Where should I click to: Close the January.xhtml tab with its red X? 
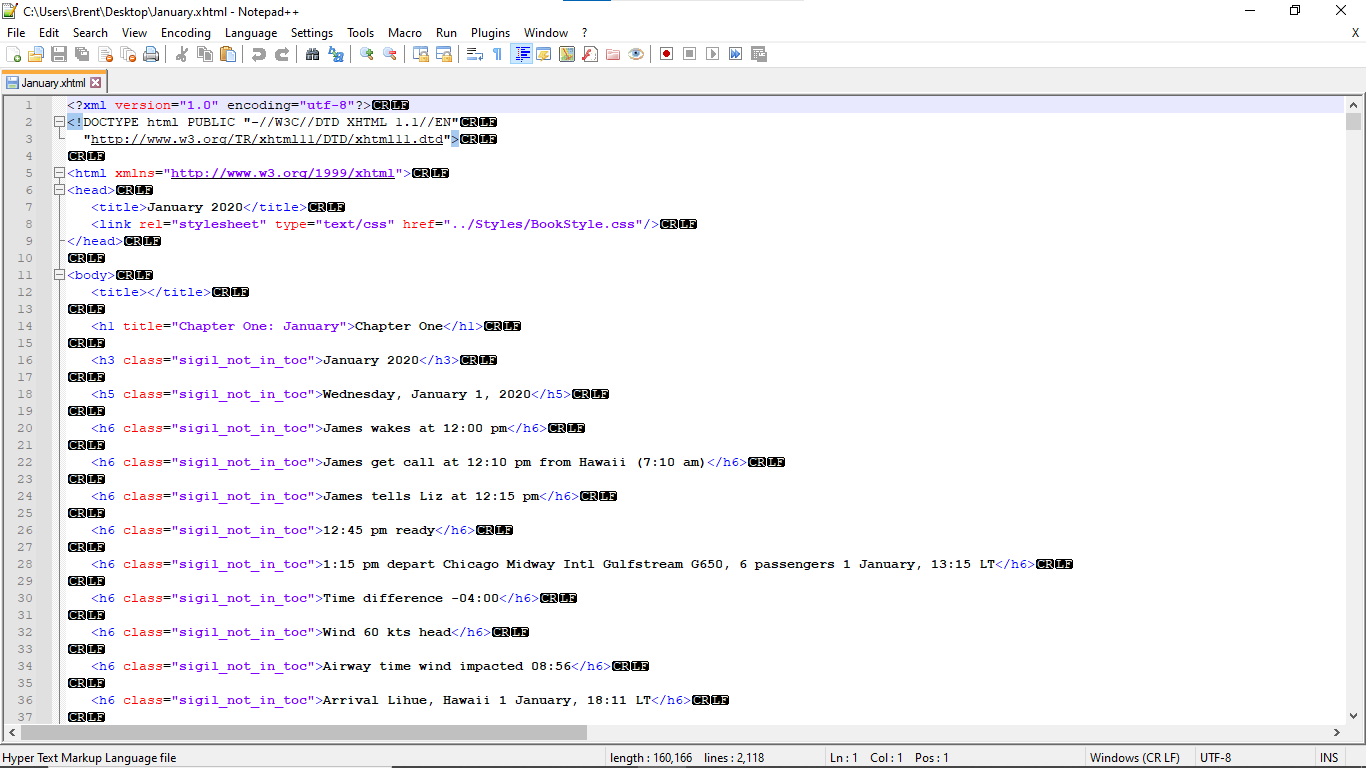click(x=96, y=83)
